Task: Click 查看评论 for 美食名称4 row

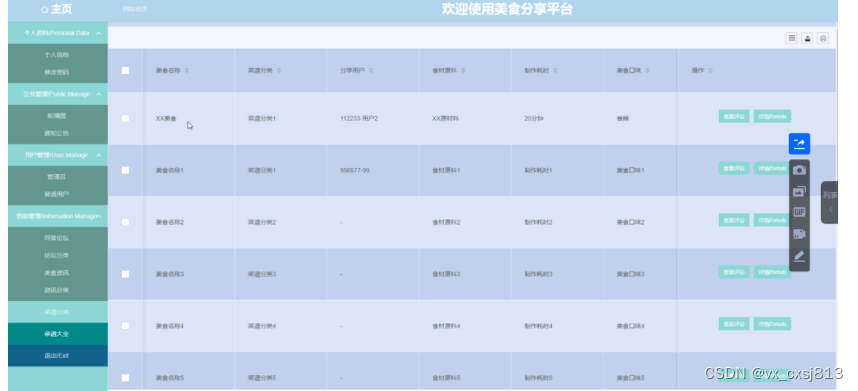Action: coord(734,324)
